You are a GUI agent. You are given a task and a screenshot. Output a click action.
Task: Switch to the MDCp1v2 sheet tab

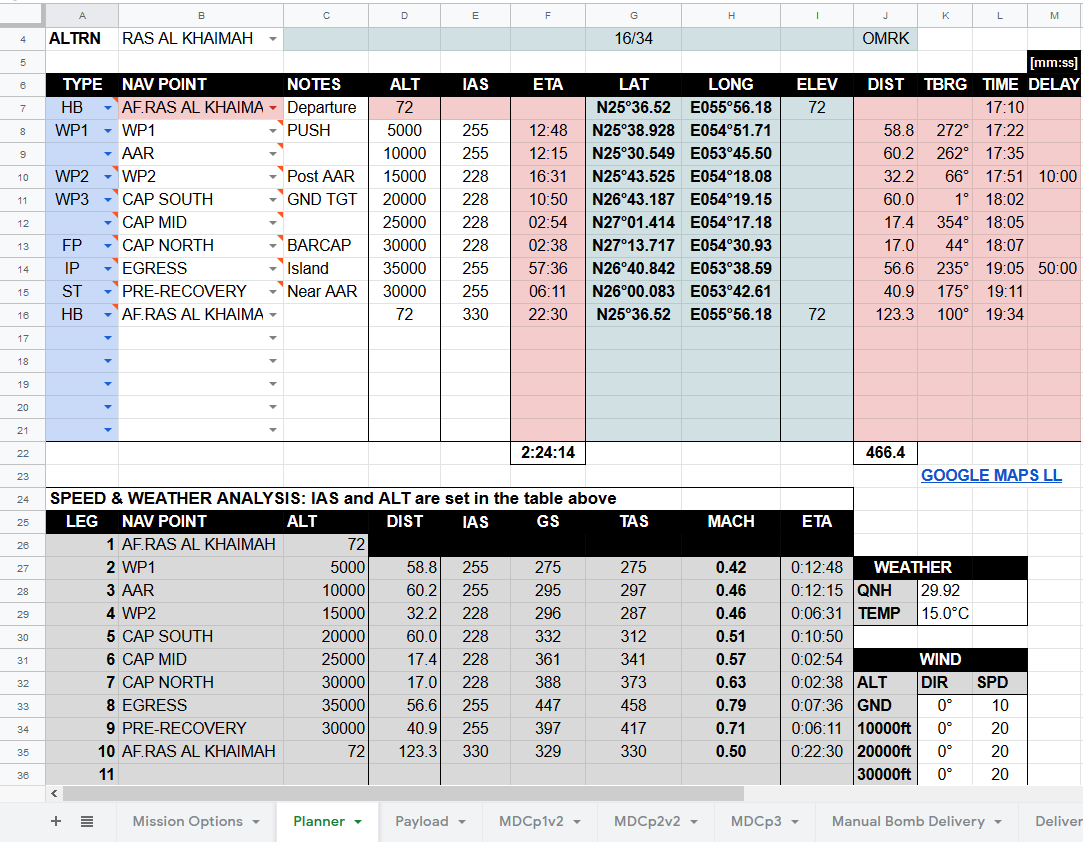[531, 821]
